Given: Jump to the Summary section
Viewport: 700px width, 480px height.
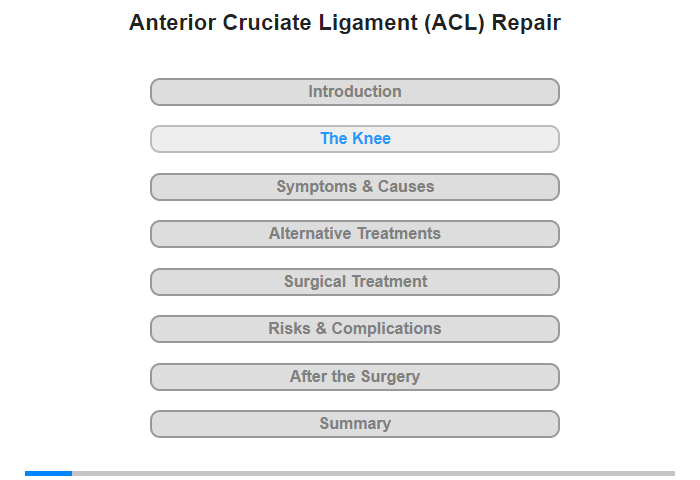Looking at the screenshot, I should click(355, 424).
